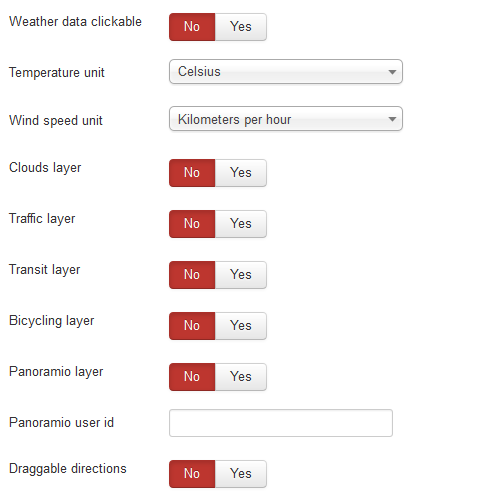The image size is (480, 504).
Task: Choose No for Traffic layer
Action: tap(192, 224)
